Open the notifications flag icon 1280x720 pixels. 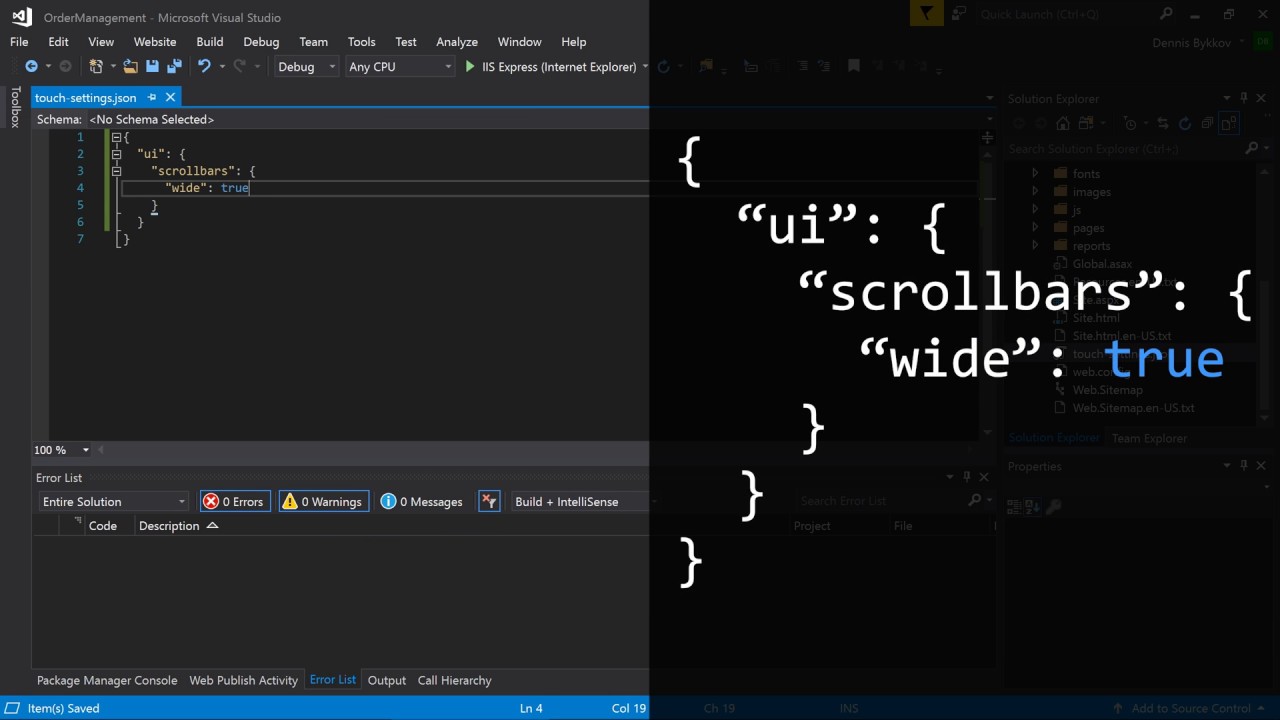point(927,13)
